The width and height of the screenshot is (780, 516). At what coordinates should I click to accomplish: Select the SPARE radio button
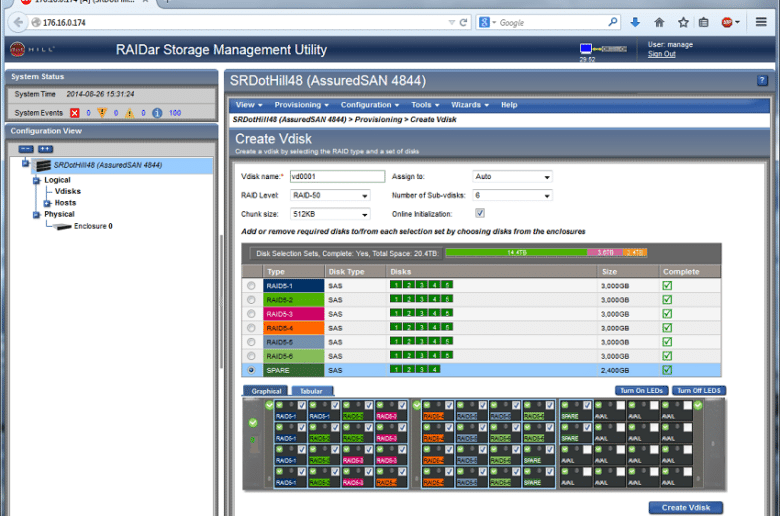(x=251, y=370)
